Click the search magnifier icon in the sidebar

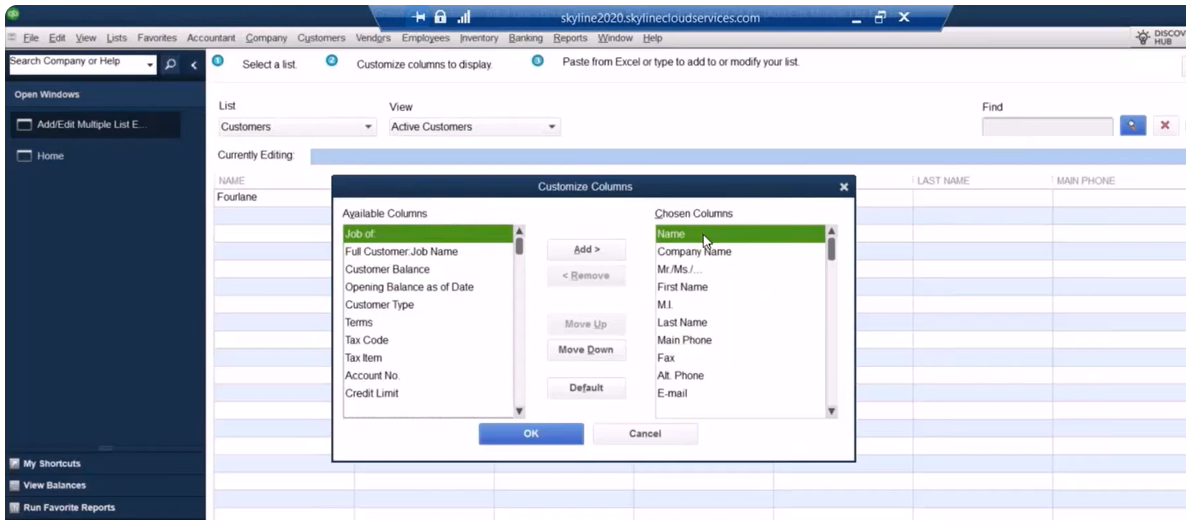pyautogui.click(x=170, y=64)
